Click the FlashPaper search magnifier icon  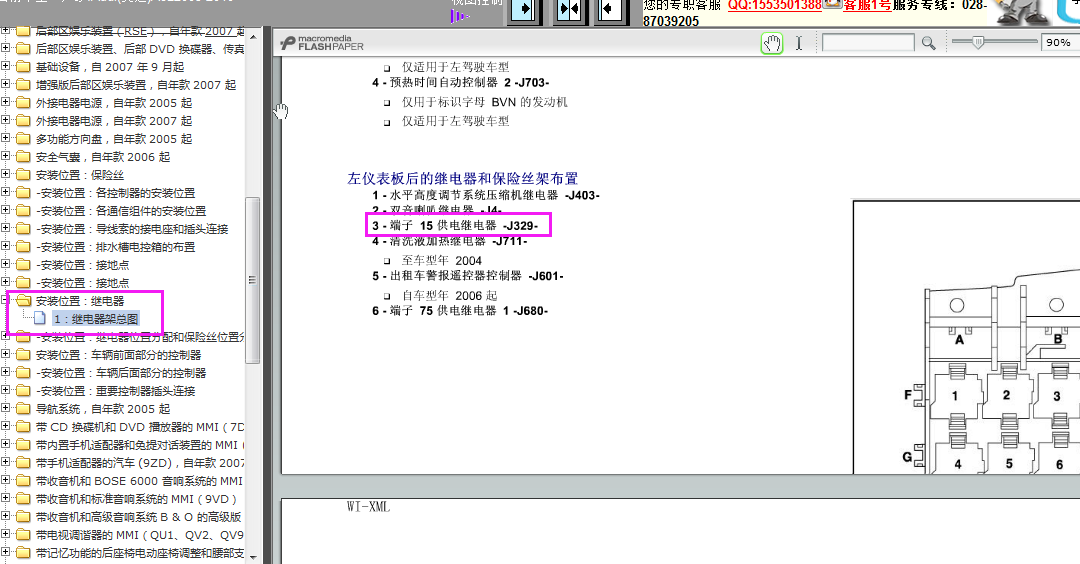pyautogui.click(x=928, y=43)
